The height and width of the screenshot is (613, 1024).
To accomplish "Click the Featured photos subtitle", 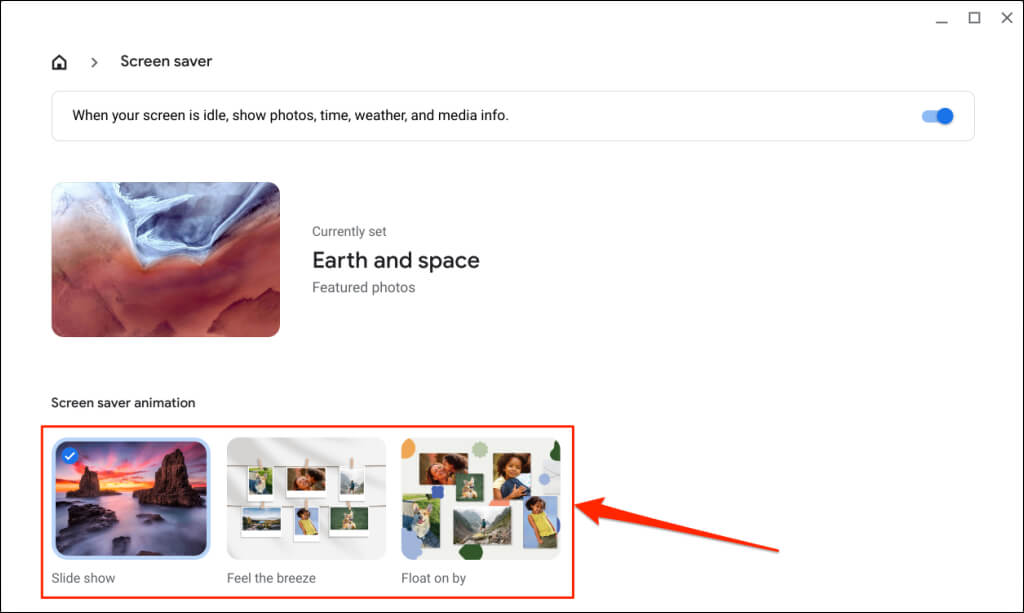I will coord(363,287).
